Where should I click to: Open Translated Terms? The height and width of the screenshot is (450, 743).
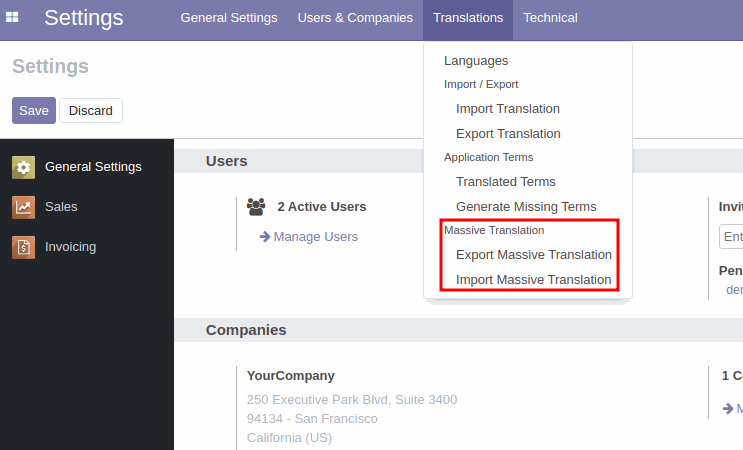506,182
